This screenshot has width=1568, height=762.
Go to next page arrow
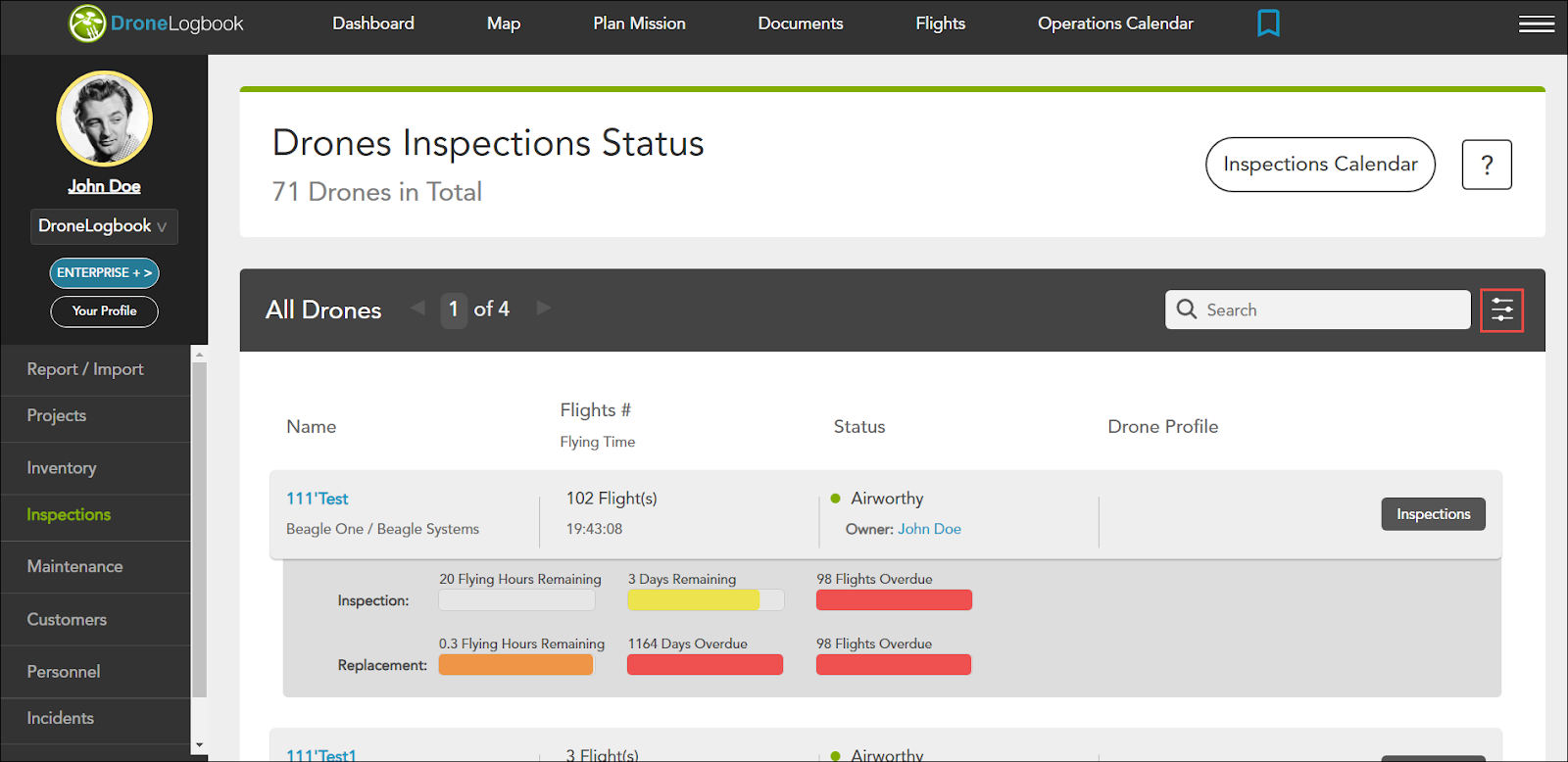click(543, 308)
